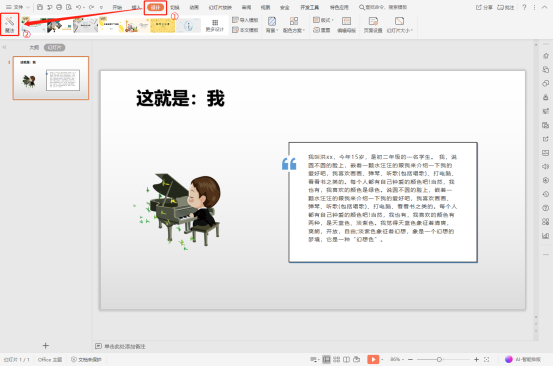Switch to Slide Sorter view icon

[336, 359]
